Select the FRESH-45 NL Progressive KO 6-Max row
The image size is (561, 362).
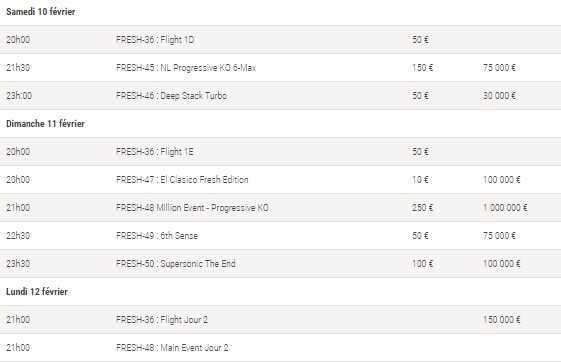[x=280, y=68]
